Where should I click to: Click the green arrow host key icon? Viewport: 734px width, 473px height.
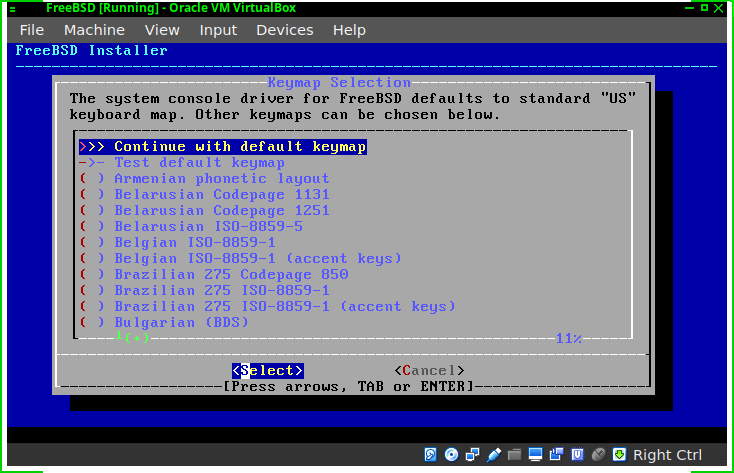pos(619,454)
